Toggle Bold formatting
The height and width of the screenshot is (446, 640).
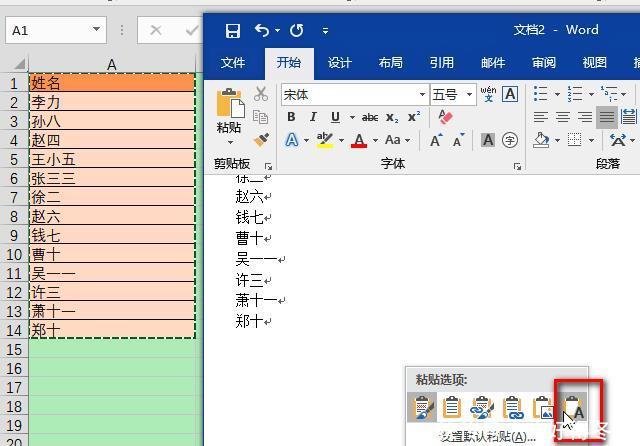point(291,117)
